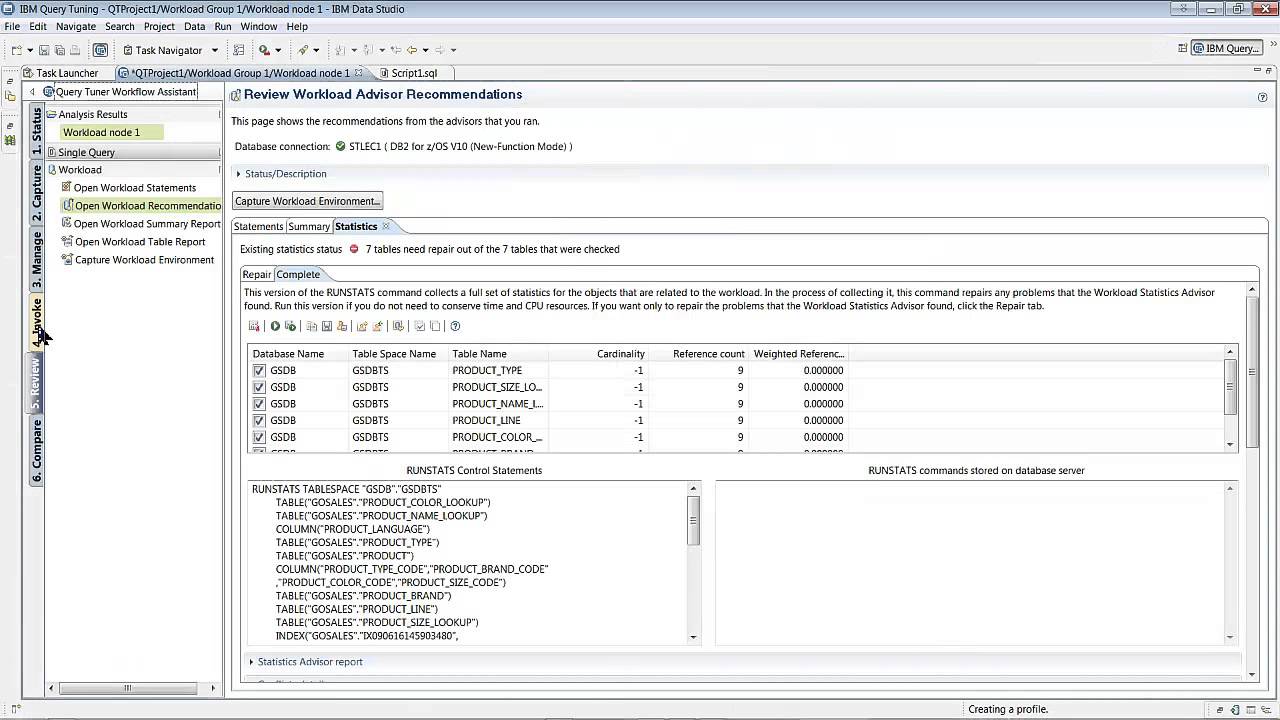Open the File menu
The height and width of the screenshot is (720, 1280).
(12, 27)
